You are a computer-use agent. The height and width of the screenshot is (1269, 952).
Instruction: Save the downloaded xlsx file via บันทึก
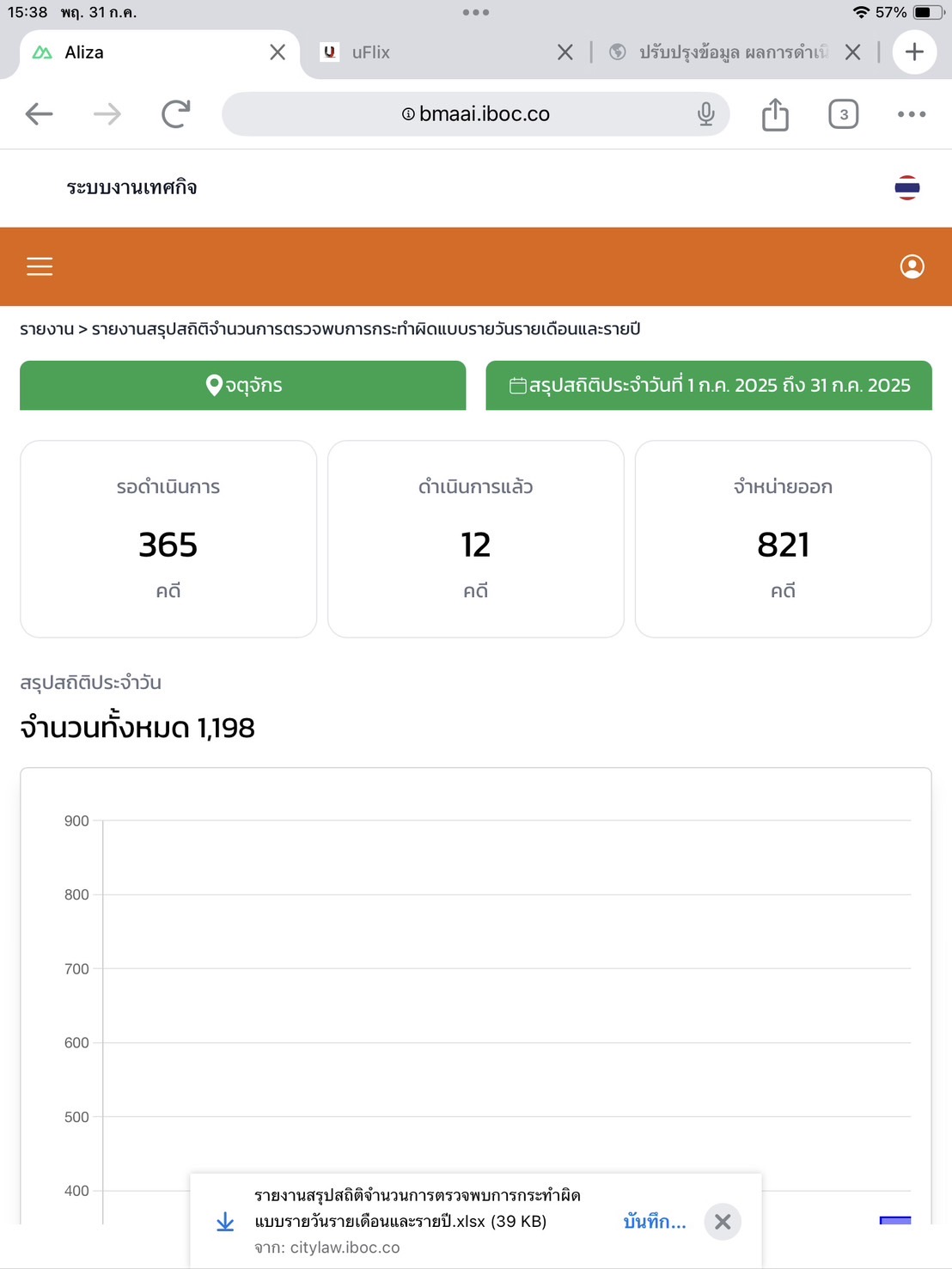(x=655, y=1222)
